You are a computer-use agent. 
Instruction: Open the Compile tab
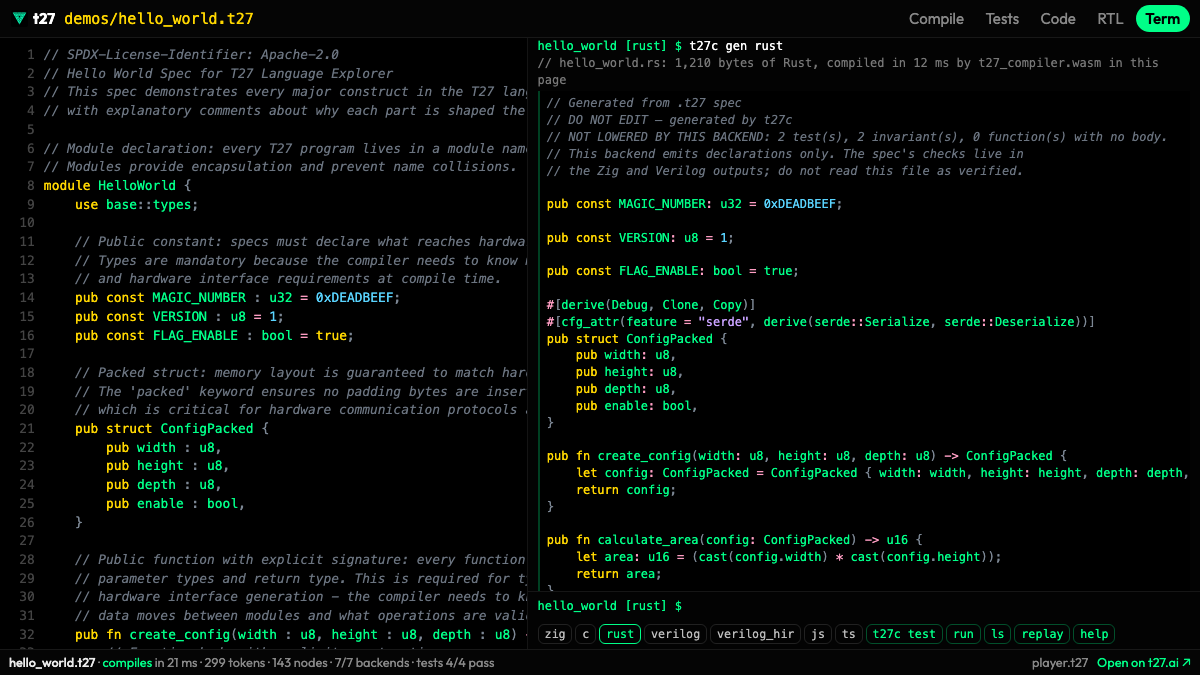click(x=936, y=19)
